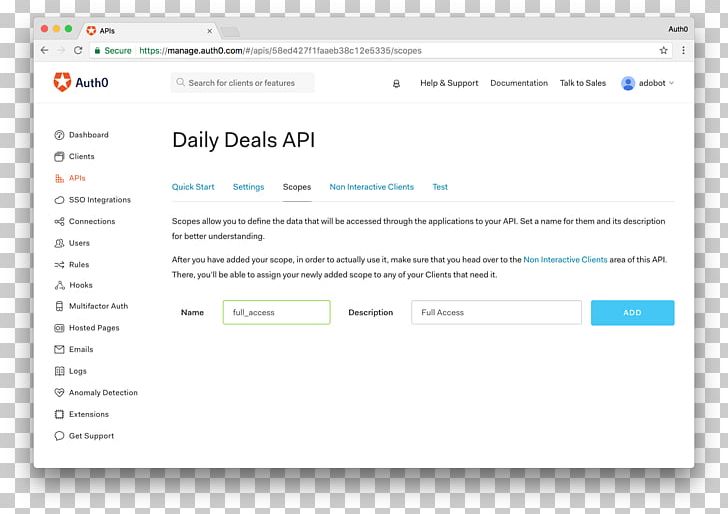
Task: Click the Emails envelope icon in the sidebar
Action: click(x=59, y=350)
